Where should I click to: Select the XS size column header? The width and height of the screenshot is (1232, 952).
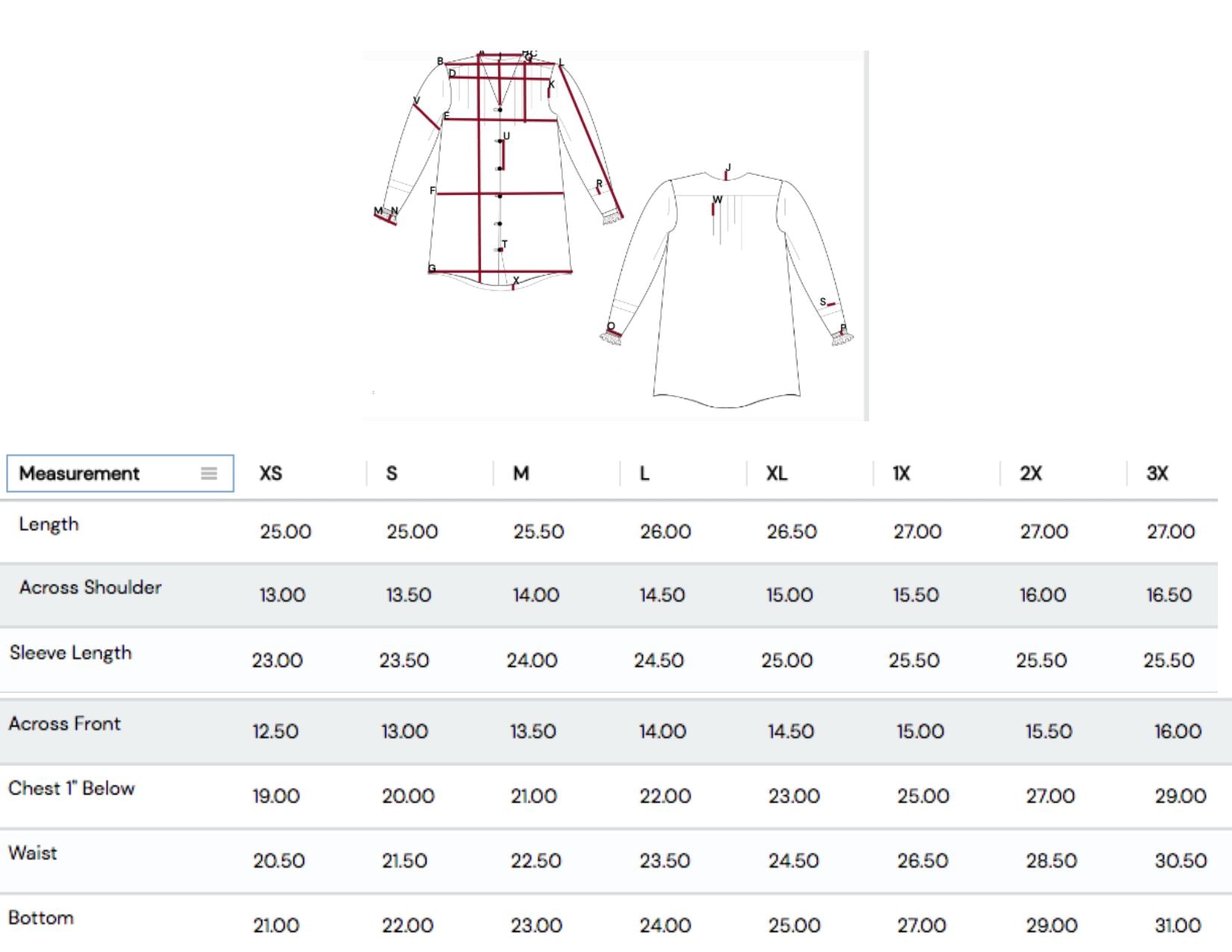click(x=270, y=473)
